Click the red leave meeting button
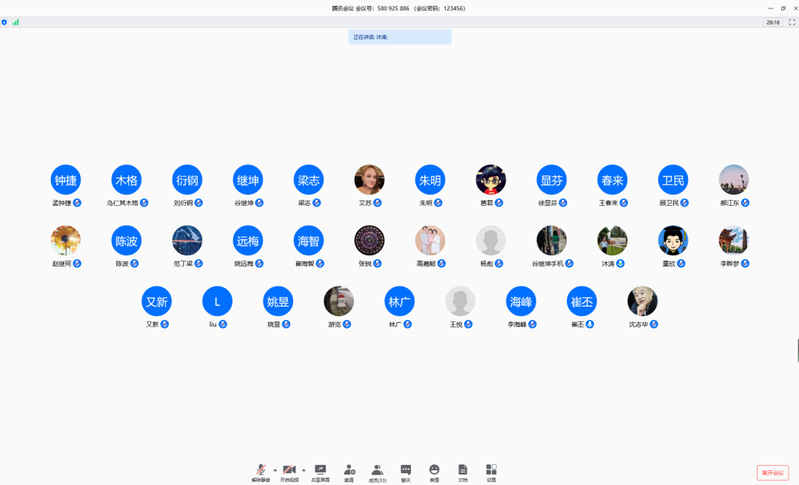799x485 pixels. pyautogui.click(x=772, y=473)
